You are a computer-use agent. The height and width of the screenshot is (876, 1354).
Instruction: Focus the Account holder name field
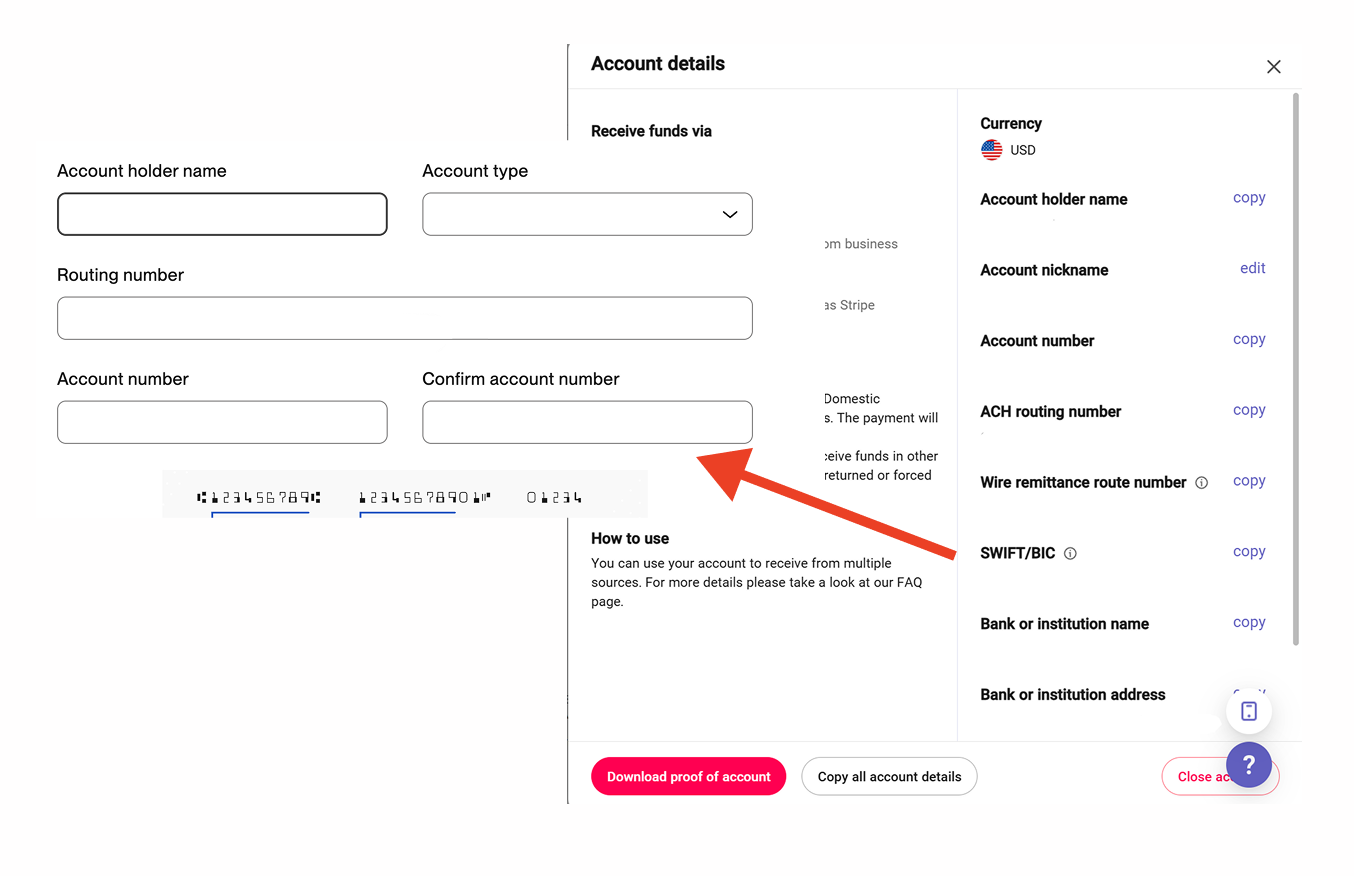[x=222, y=214]
